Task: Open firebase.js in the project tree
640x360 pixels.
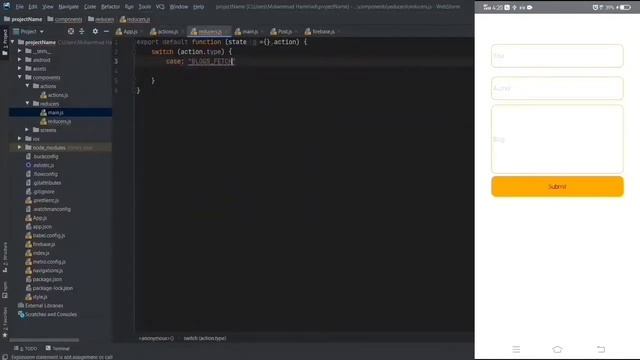Action: click(x=40, y=244)
